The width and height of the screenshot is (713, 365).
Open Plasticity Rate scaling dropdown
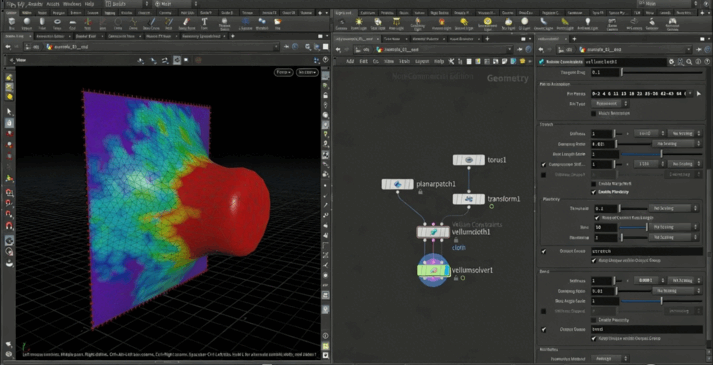[673, 227]
